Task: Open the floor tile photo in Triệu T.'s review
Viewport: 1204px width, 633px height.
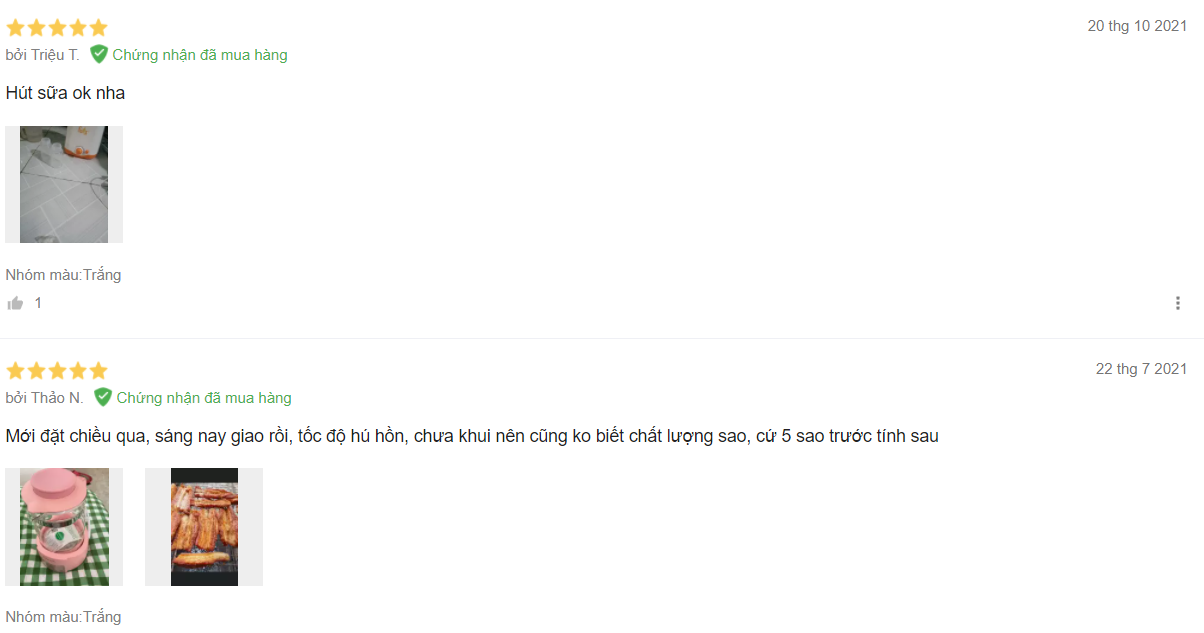Action: 64,184
